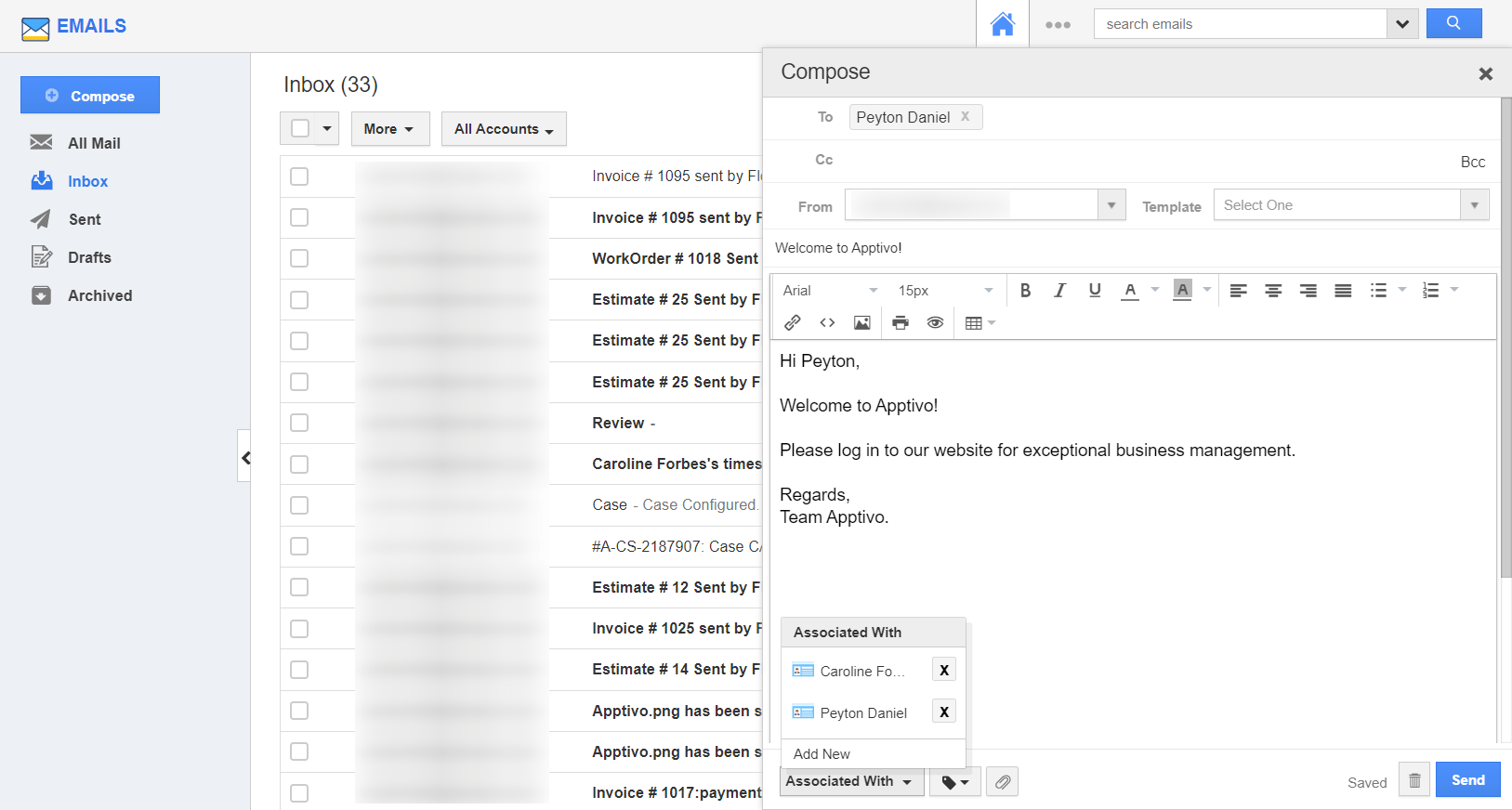Open the three-dots more apps menu
This screenshot has height=810, width=1512.
(x=1058, y=25)
